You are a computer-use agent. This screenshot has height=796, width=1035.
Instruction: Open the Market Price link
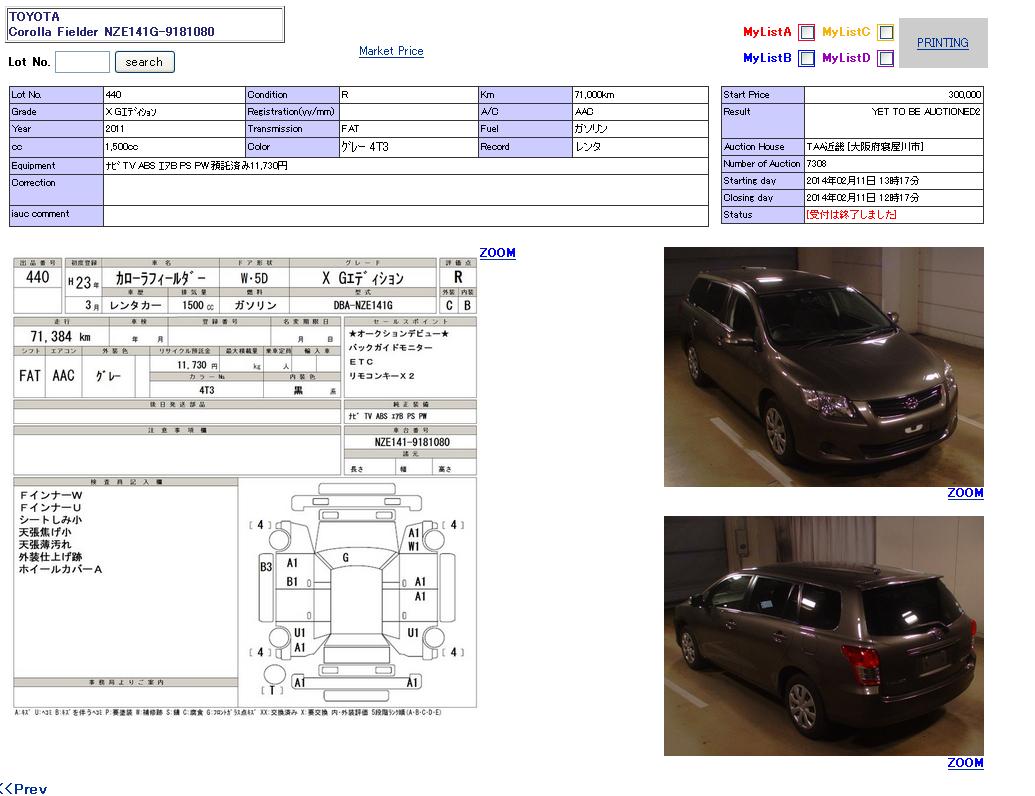tap(391, 51)
